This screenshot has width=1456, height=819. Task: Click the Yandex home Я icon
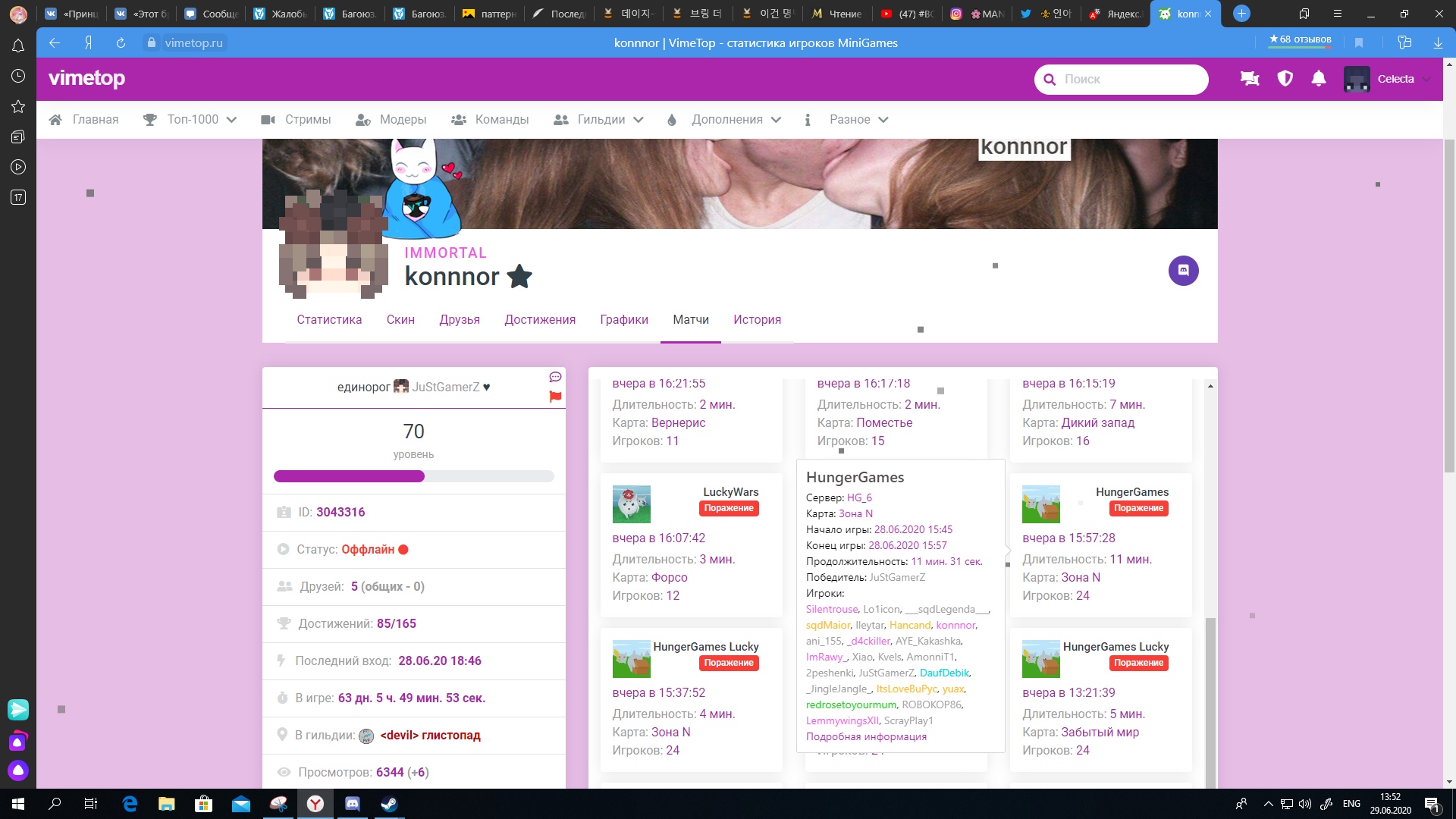88,43
